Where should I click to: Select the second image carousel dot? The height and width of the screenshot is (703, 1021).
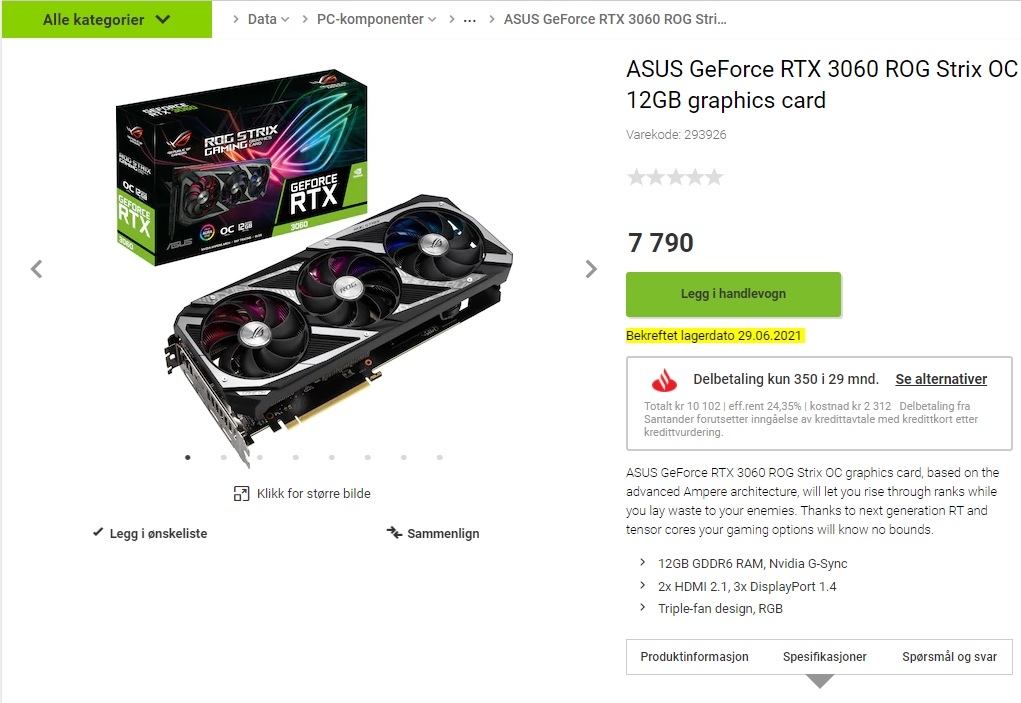[x=223, y=458]
